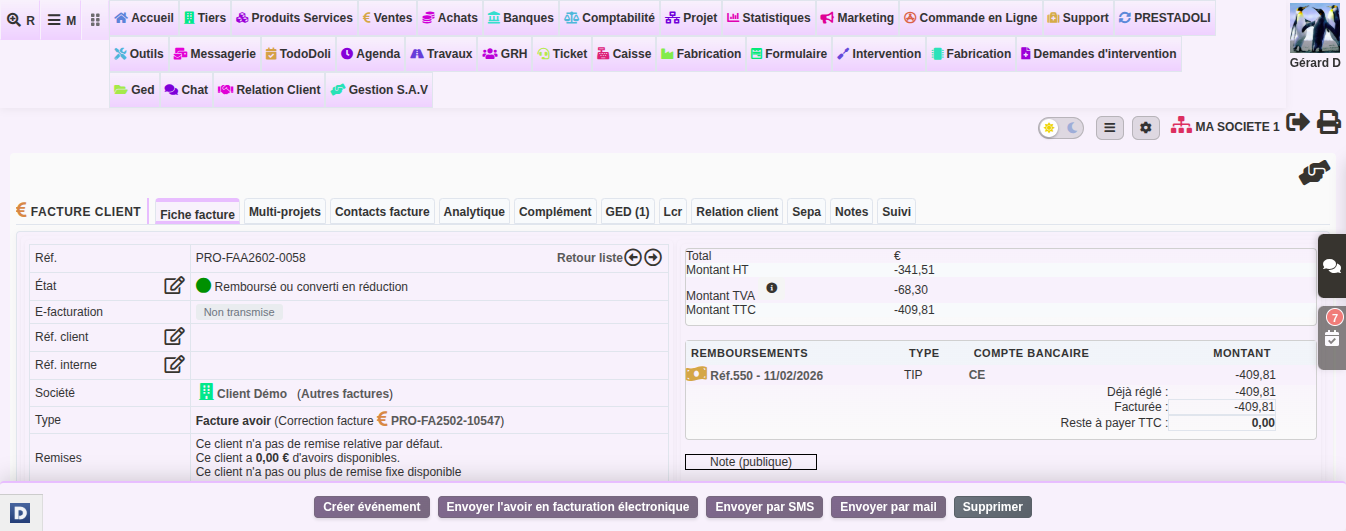The height and width of the screenshot is (531, 1346).
Task: Open the Tiers menu
Action: tap(205, 18)
